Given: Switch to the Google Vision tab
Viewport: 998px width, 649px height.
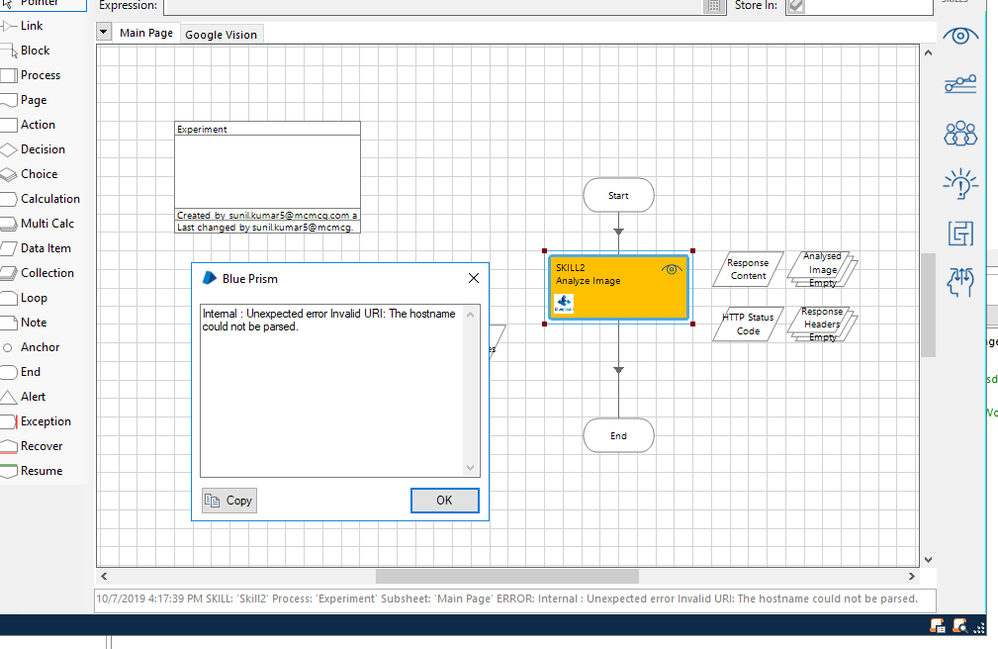Looking at the screenshot, I should (x=221, y=35).
